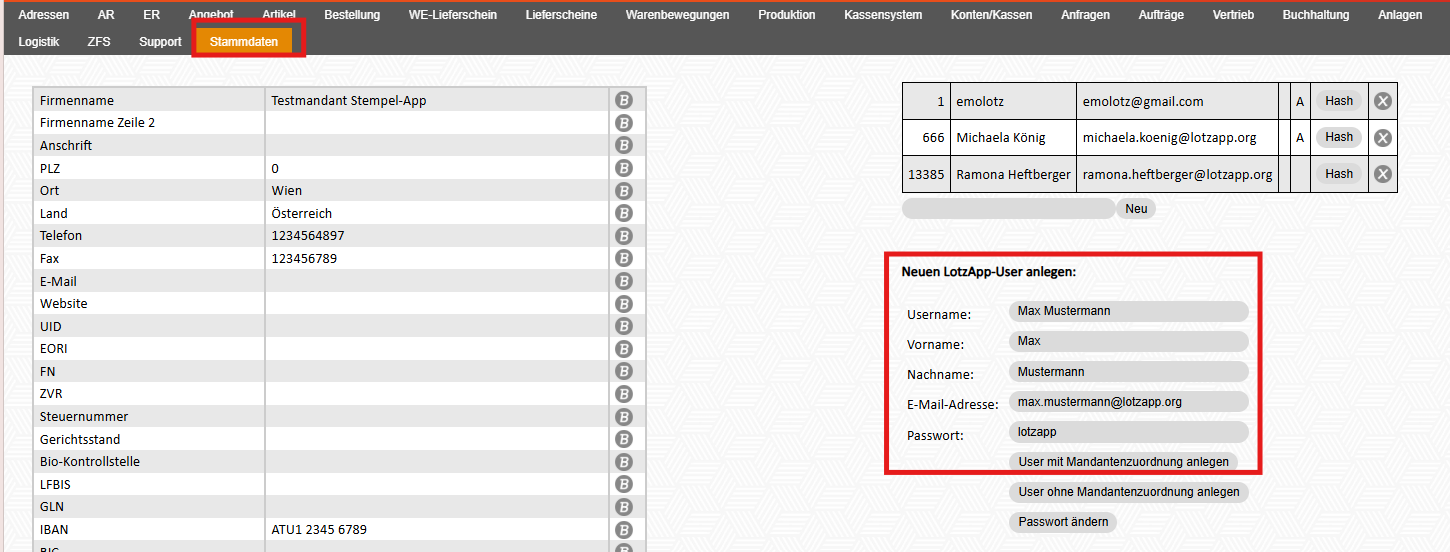Click the B icon in Steuernummer row
The height and width of the screenshot is (552, 1450).
click(624, 417)
